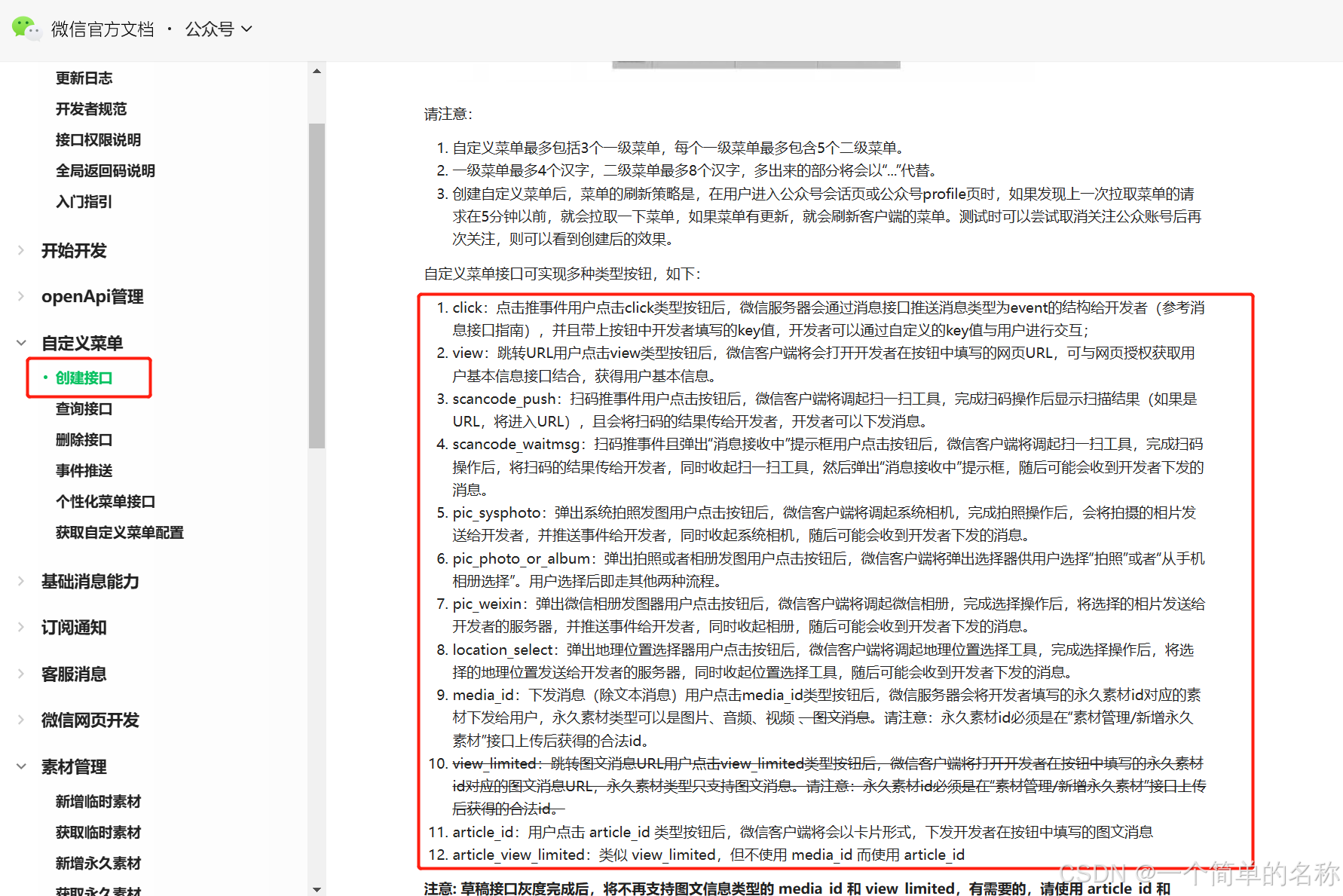Click the pic_photo_or_album list item
This screenshot has height=896, width=1343.
click(x=828, y=570)
